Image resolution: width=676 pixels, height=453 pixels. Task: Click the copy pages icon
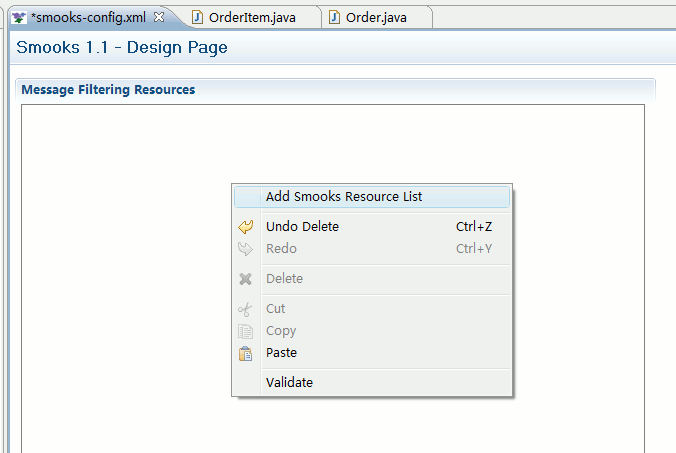click(x=245, y=331)
